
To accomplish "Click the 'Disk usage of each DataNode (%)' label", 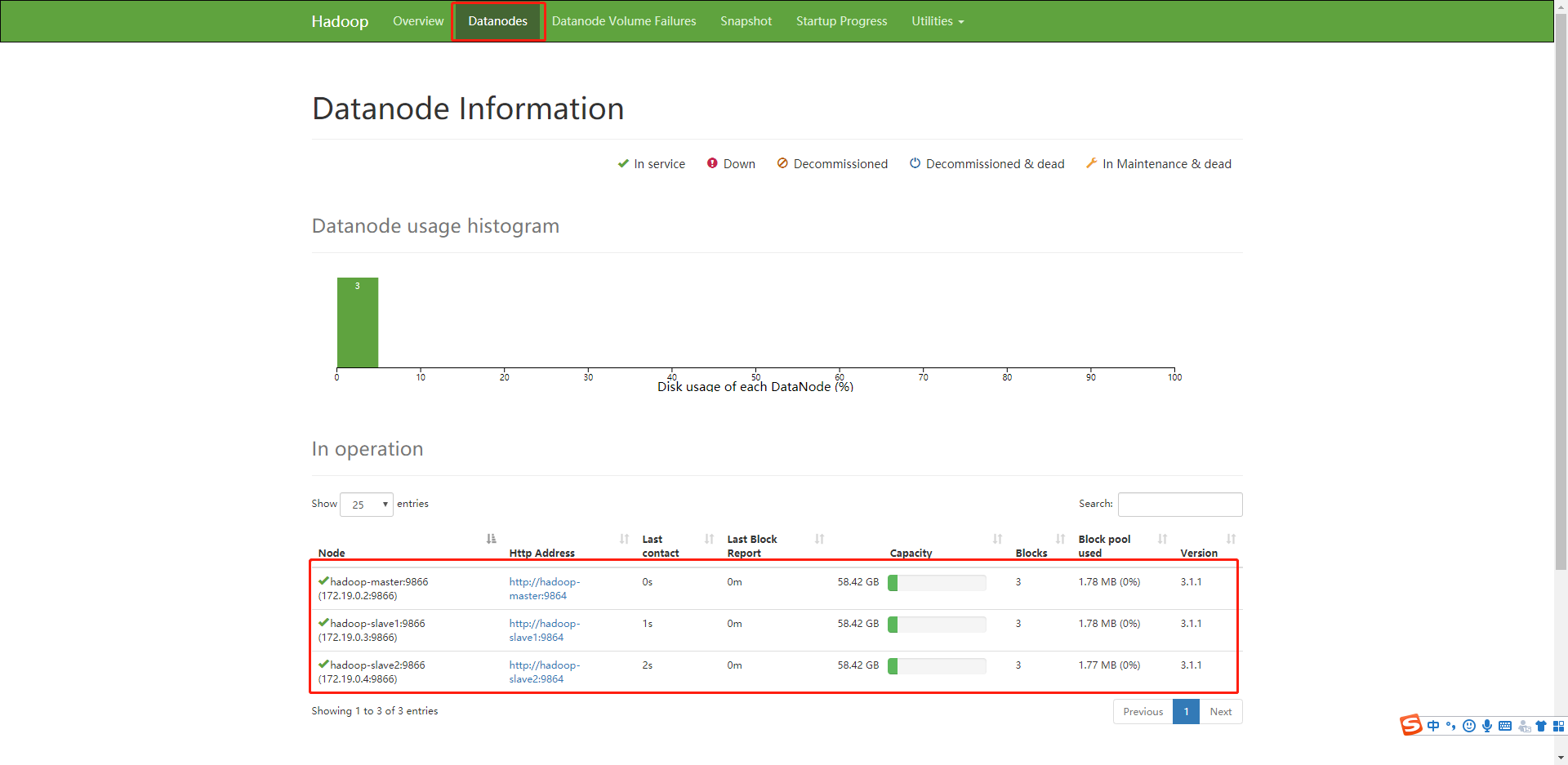I will pos(755,386).
